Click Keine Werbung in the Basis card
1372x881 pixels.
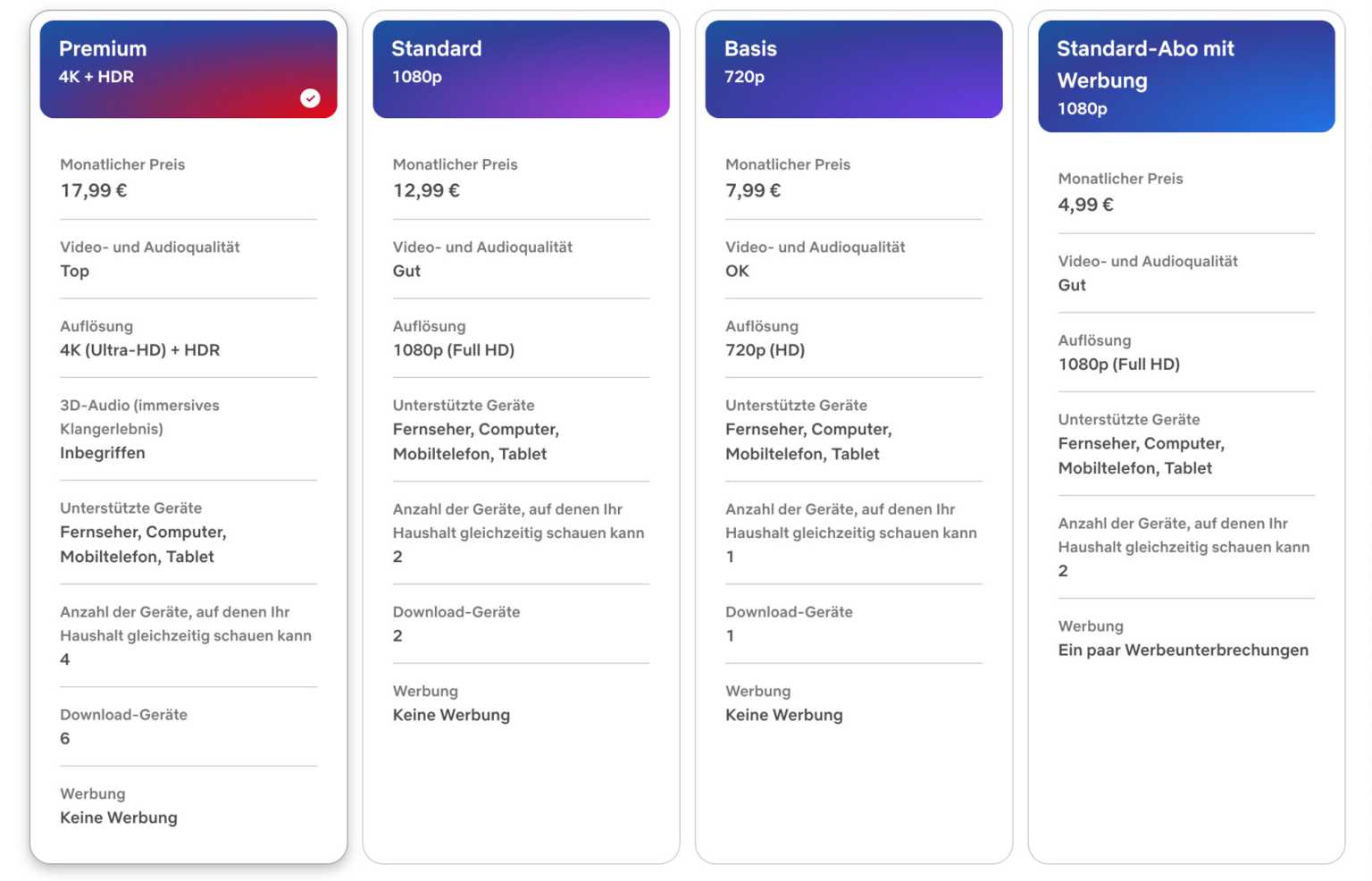point(783,715)
